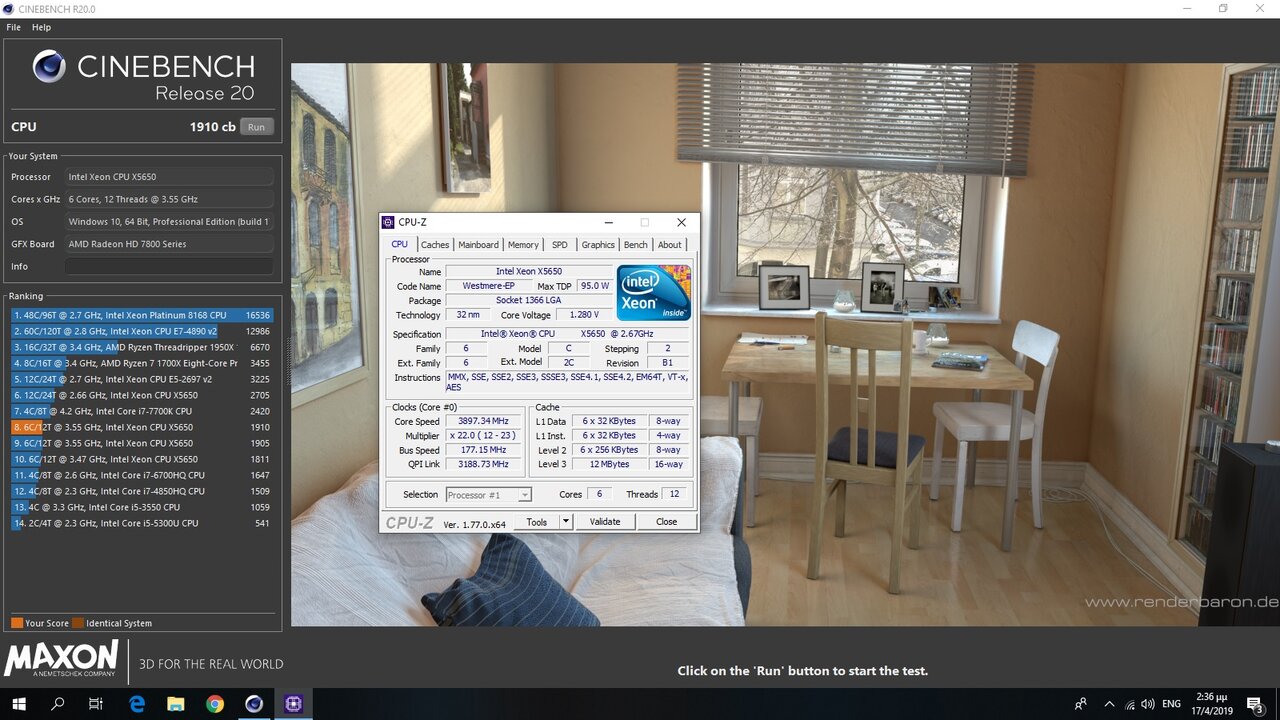Open Google Chrome from taskbar

[x=215, y=704]
